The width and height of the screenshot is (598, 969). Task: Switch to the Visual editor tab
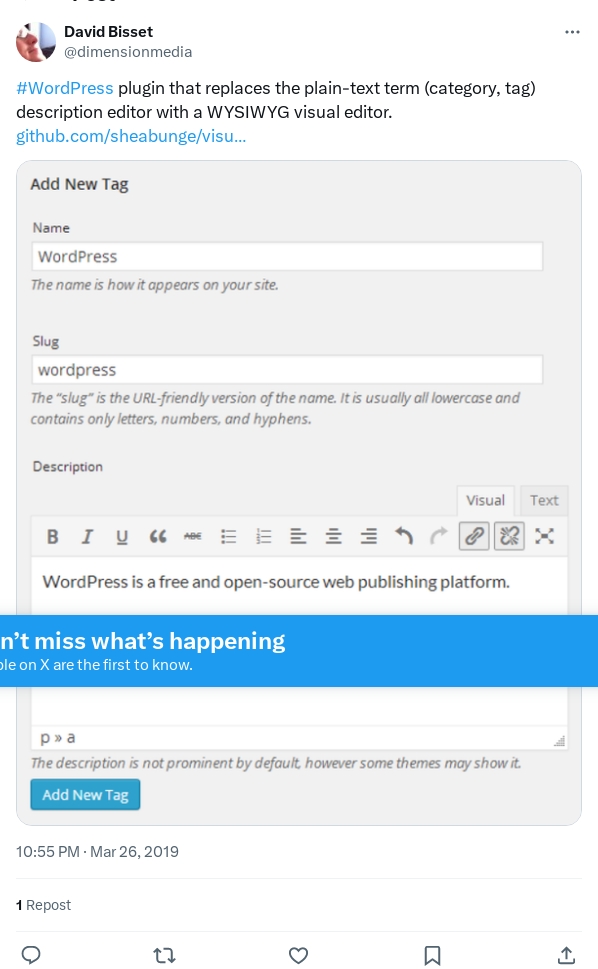[486, 501]
